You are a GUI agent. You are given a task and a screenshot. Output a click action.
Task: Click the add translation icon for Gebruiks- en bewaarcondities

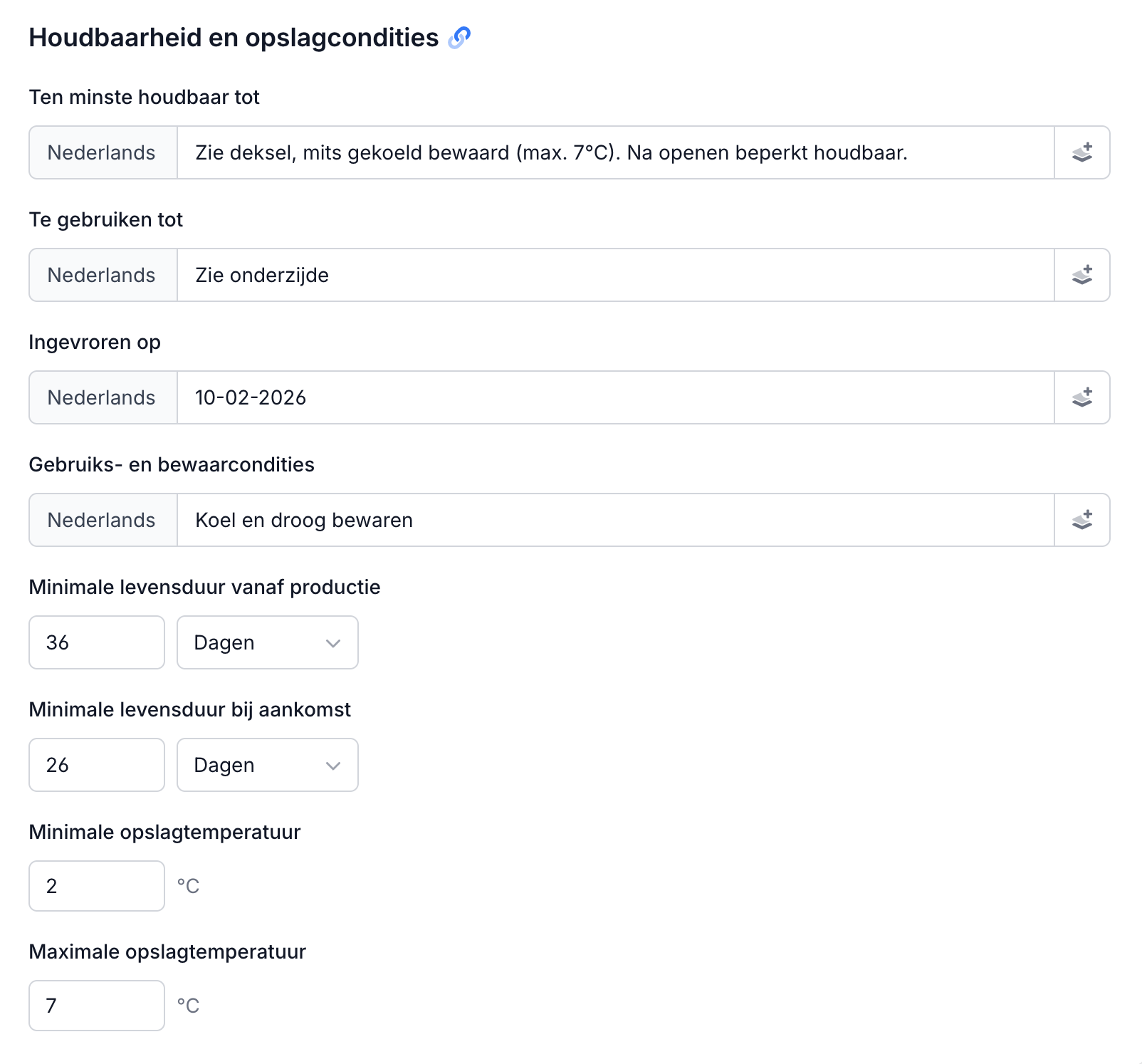[x=1081, y=520]
